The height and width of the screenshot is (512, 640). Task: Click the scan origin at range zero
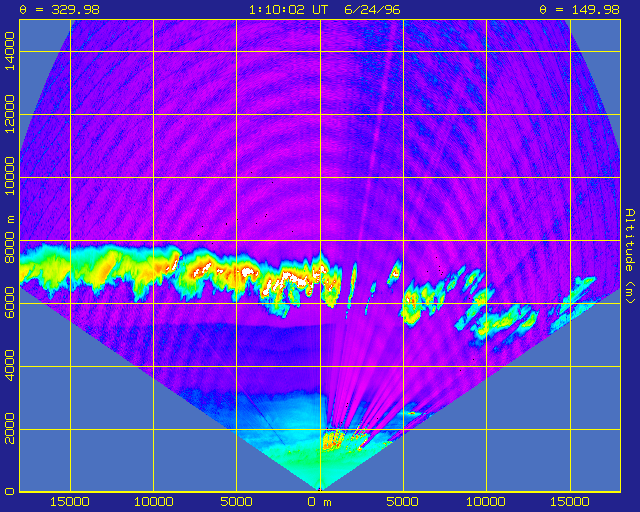click(x=320, y=491)
